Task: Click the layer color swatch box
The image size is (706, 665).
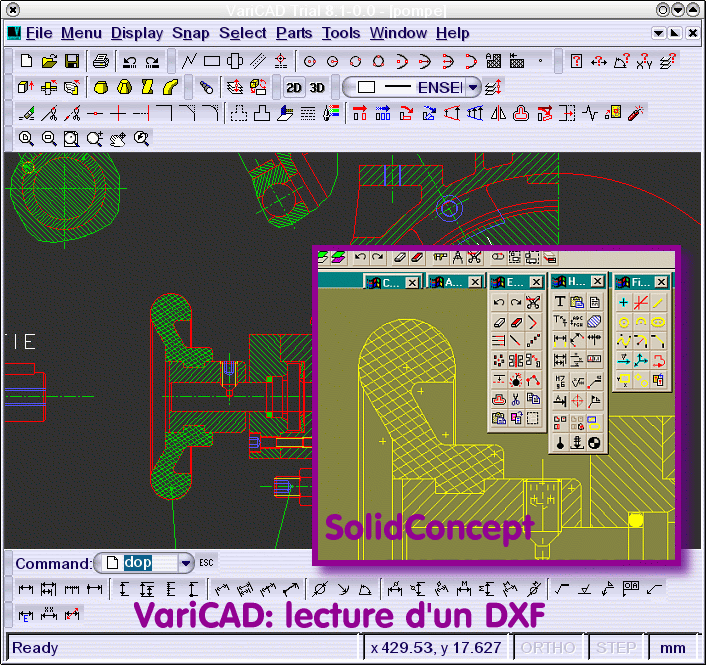Action: tap(366, 87)
